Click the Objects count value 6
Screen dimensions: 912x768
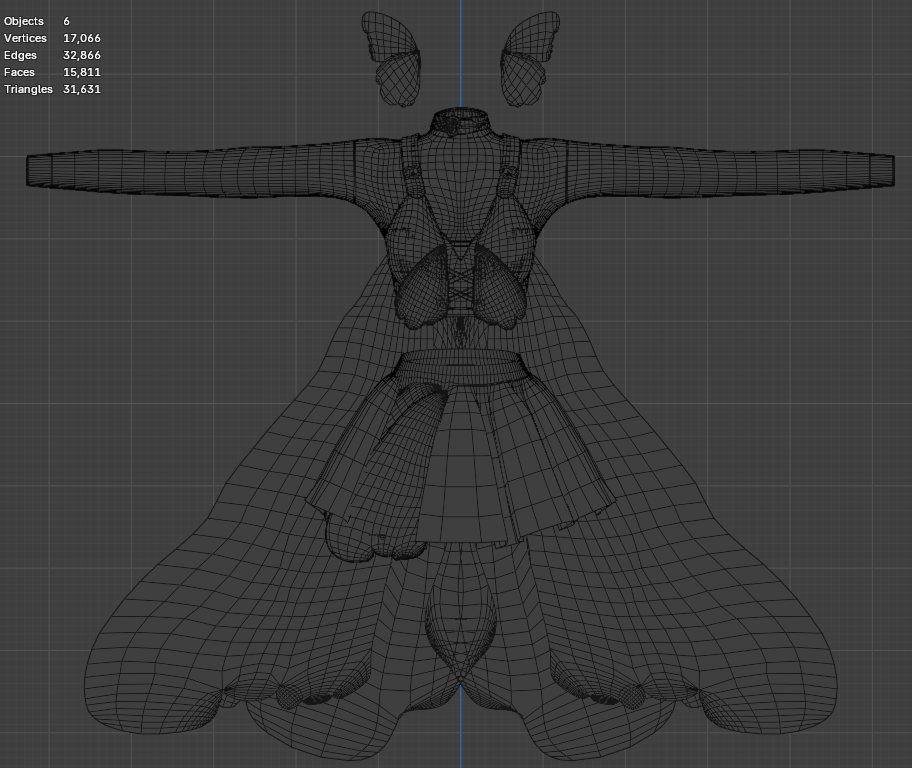tap(66, 21)
